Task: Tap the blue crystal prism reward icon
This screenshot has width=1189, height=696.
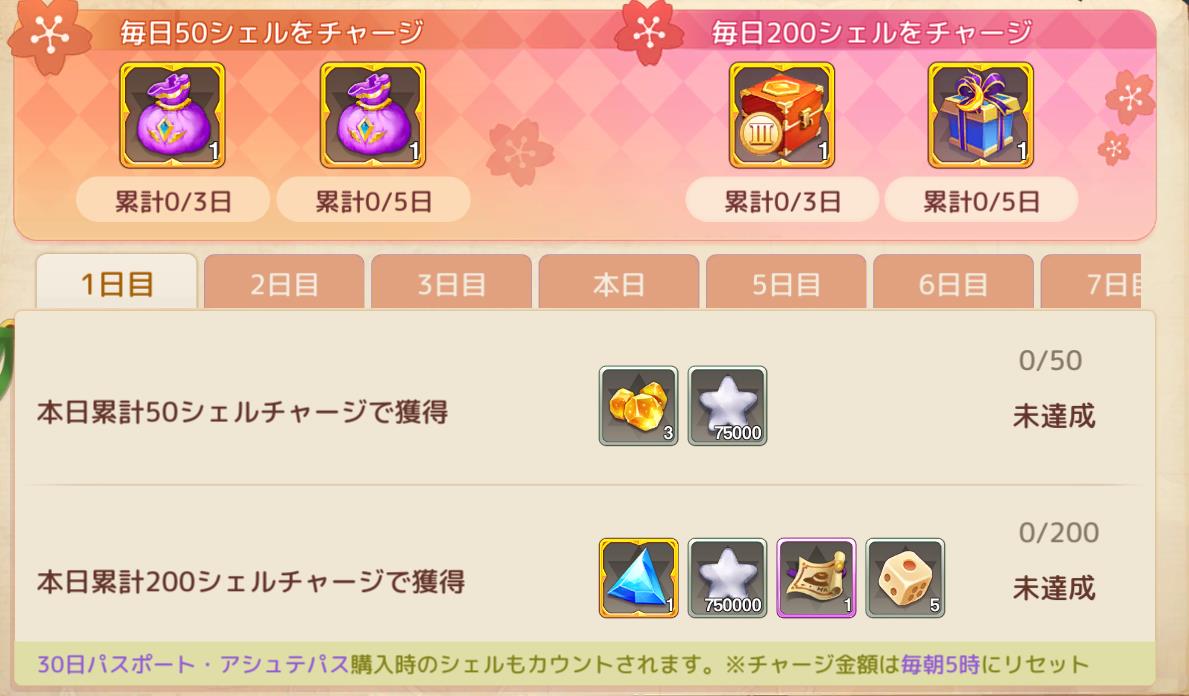Action: pyautogui.click(x=638, y=578)
